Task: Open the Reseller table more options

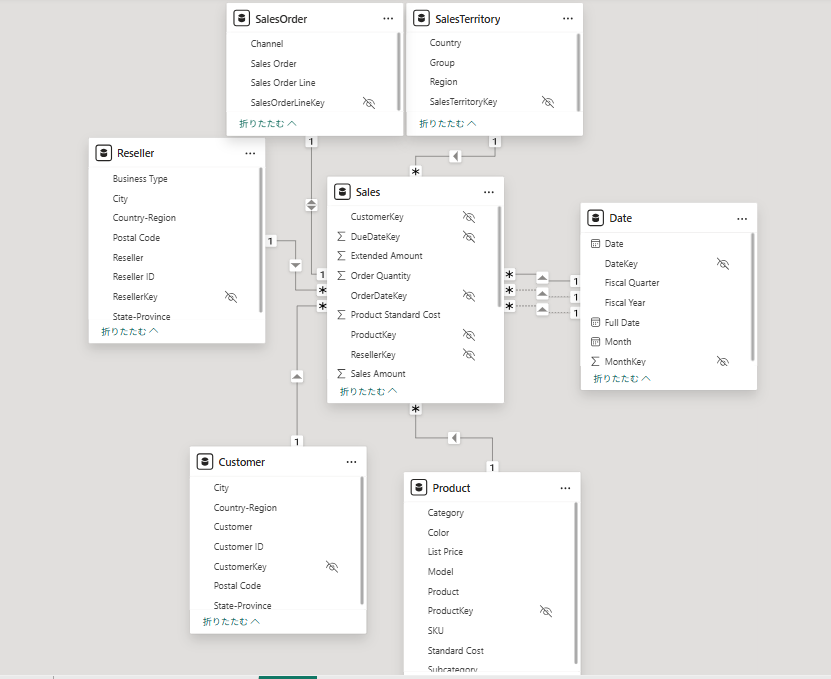Action: [x=250, y=153]
